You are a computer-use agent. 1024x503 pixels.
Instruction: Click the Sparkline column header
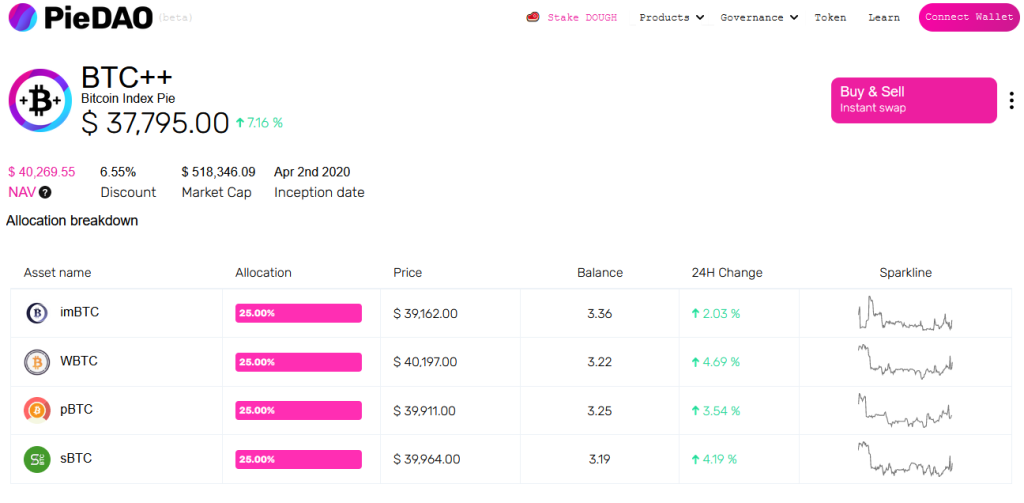click(905, 272)
